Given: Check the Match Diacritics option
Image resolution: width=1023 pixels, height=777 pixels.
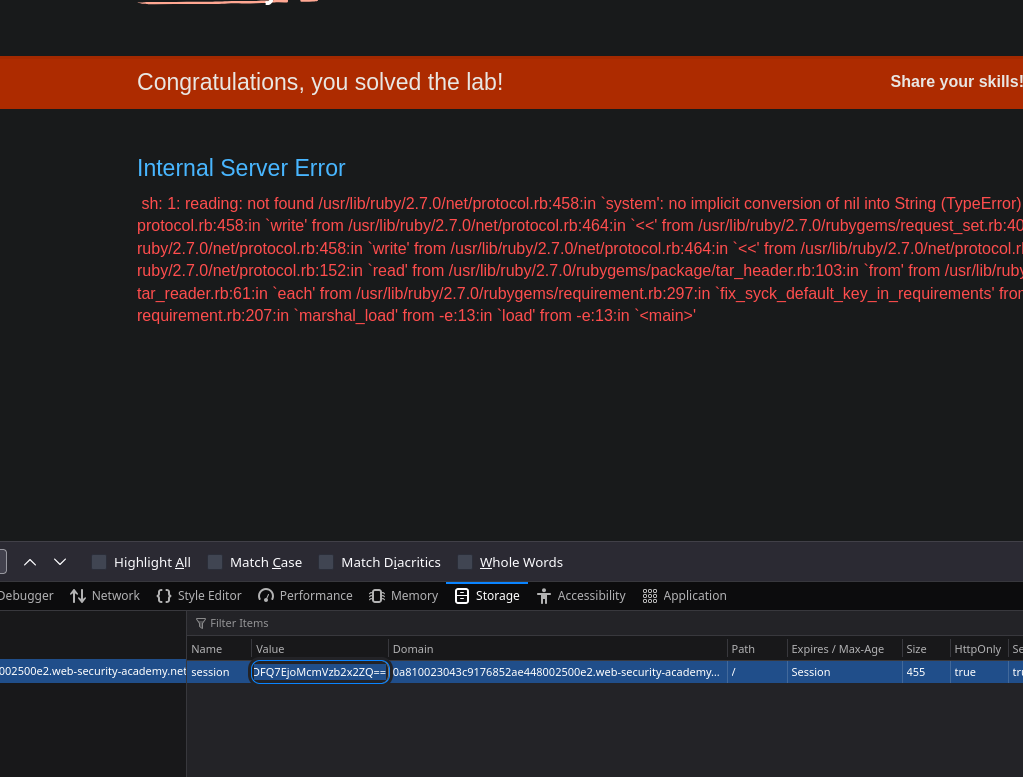Looking at the screenshot, I should (326, 562).
